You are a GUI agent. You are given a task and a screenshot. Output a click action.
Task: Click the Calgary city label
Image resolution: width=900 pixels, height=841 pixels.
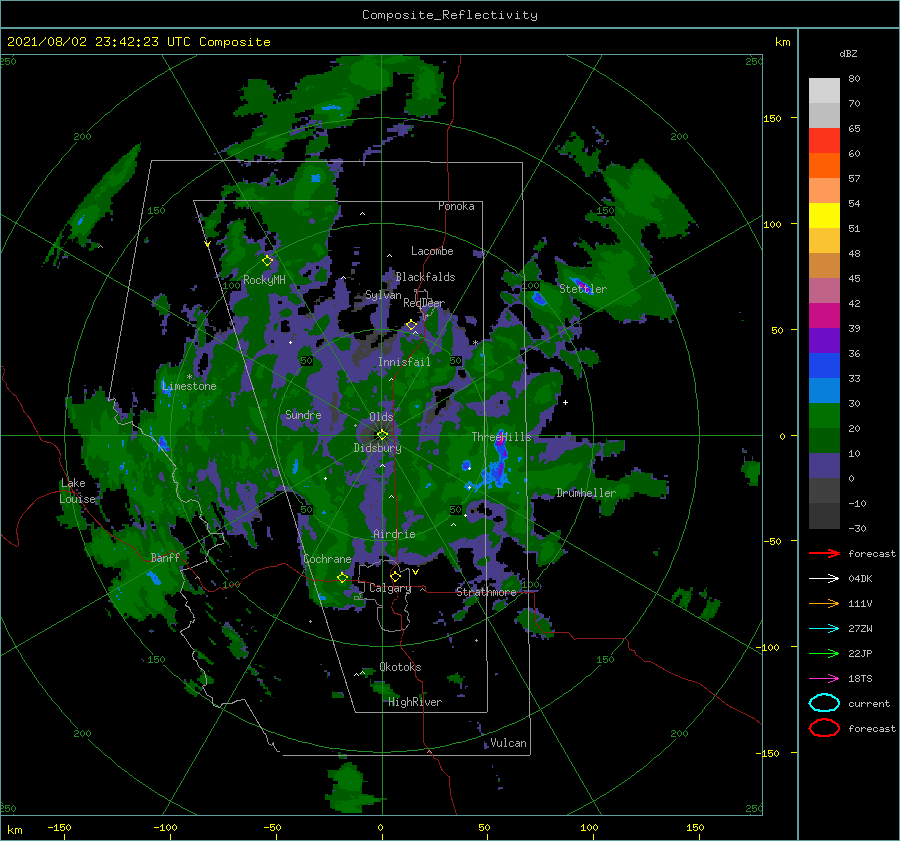click(390, 588)
